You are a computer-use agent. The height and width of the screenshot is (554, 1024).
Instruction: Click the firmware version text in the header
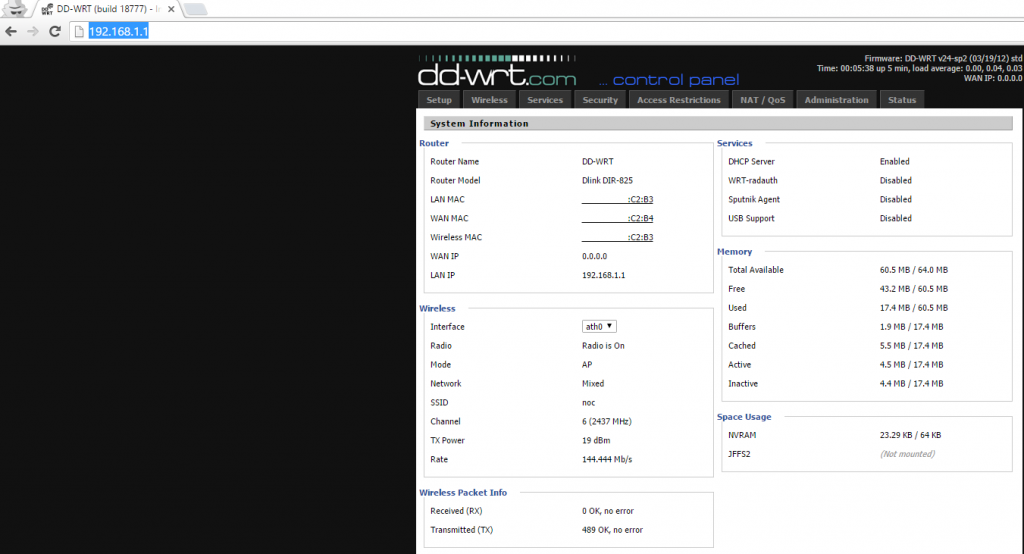(x=943, y=58)
